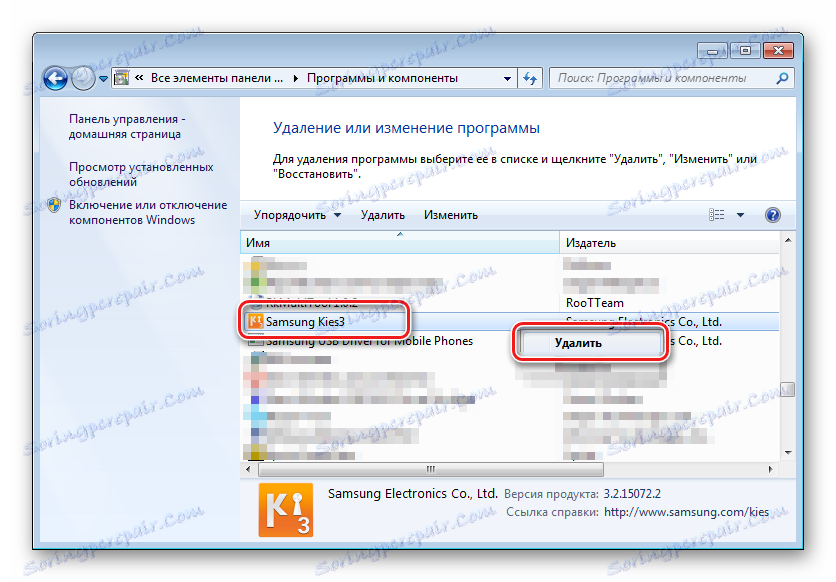Click 'RooTTeam' publisher cell
The width and height of the screenshot is (836, 582).
click(x=594, y=303)
